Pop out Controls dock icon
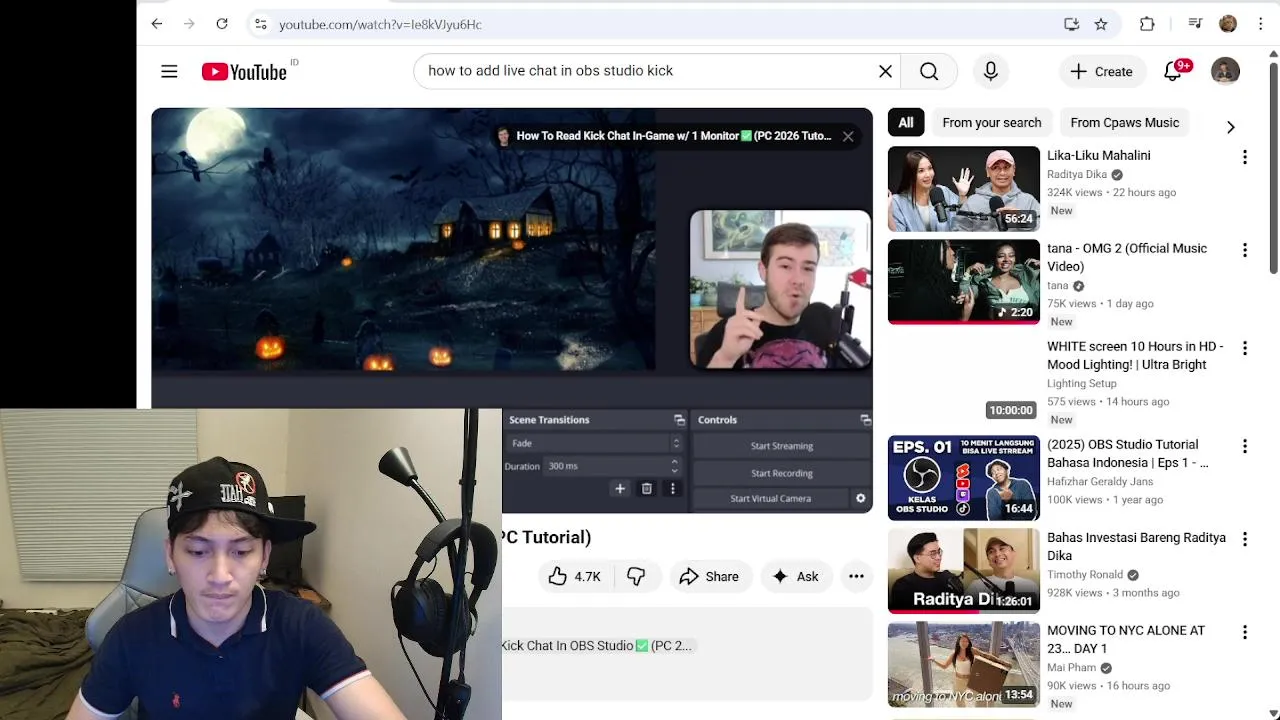The image size is (1280, 720). click(x=865, y=420)
